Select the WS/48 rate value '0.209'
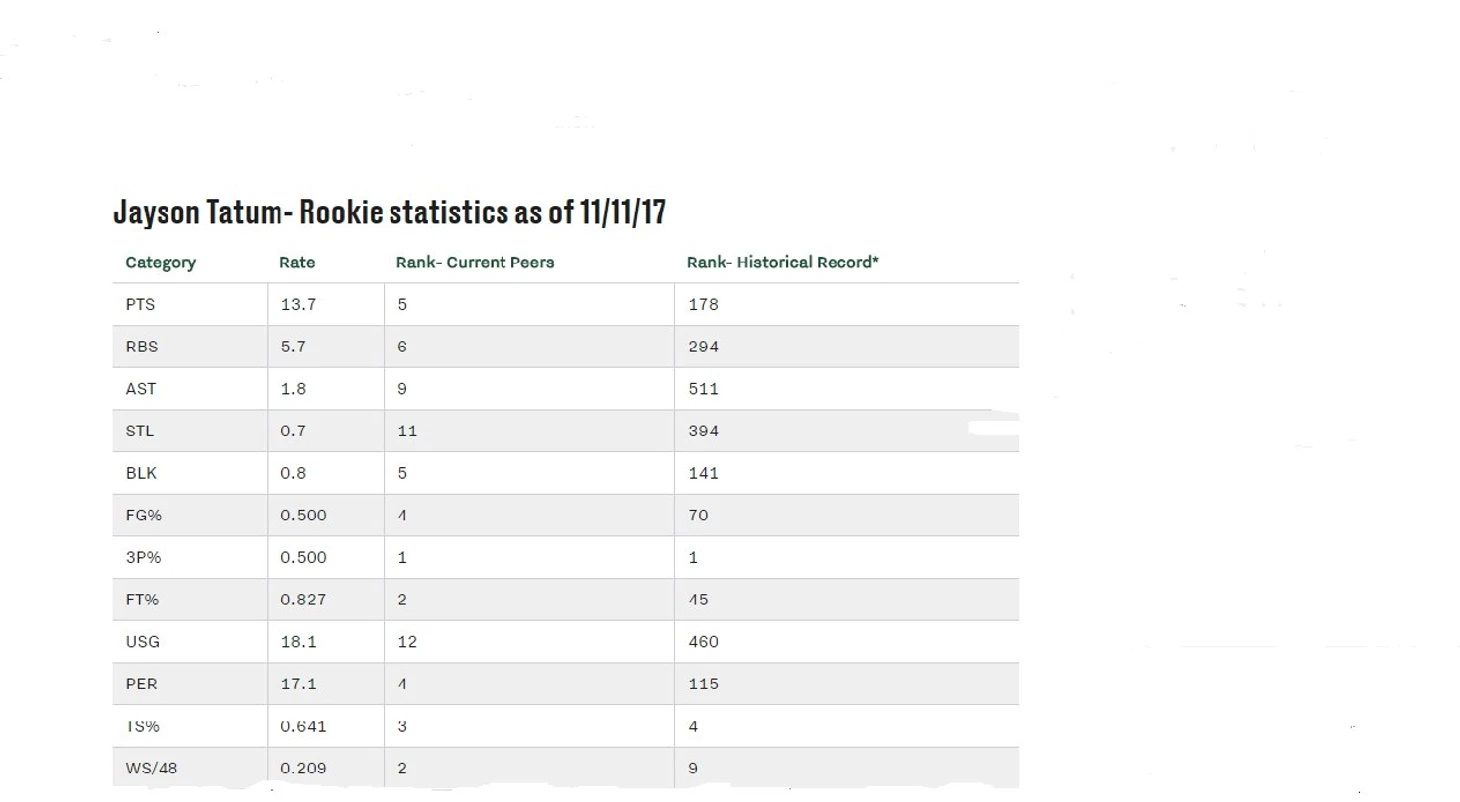Image resolution: width=1460 pixels, height=802 pixels. [x=303, y=768]
